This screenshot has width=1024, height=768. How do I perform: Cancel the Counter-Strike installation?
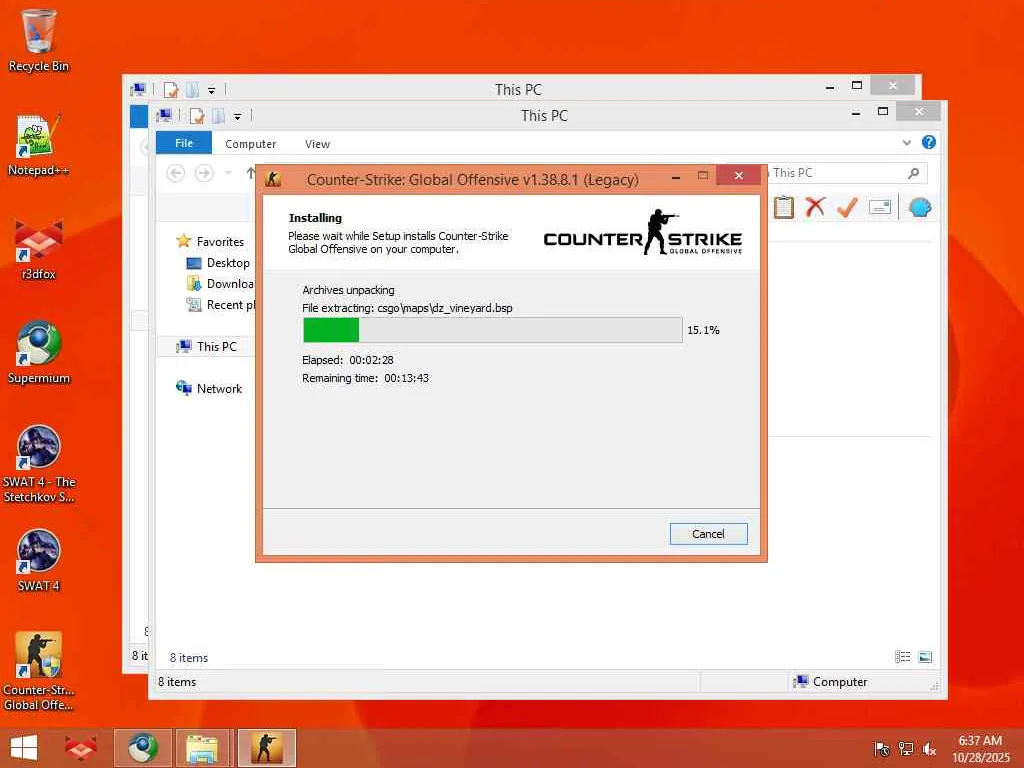709,534
